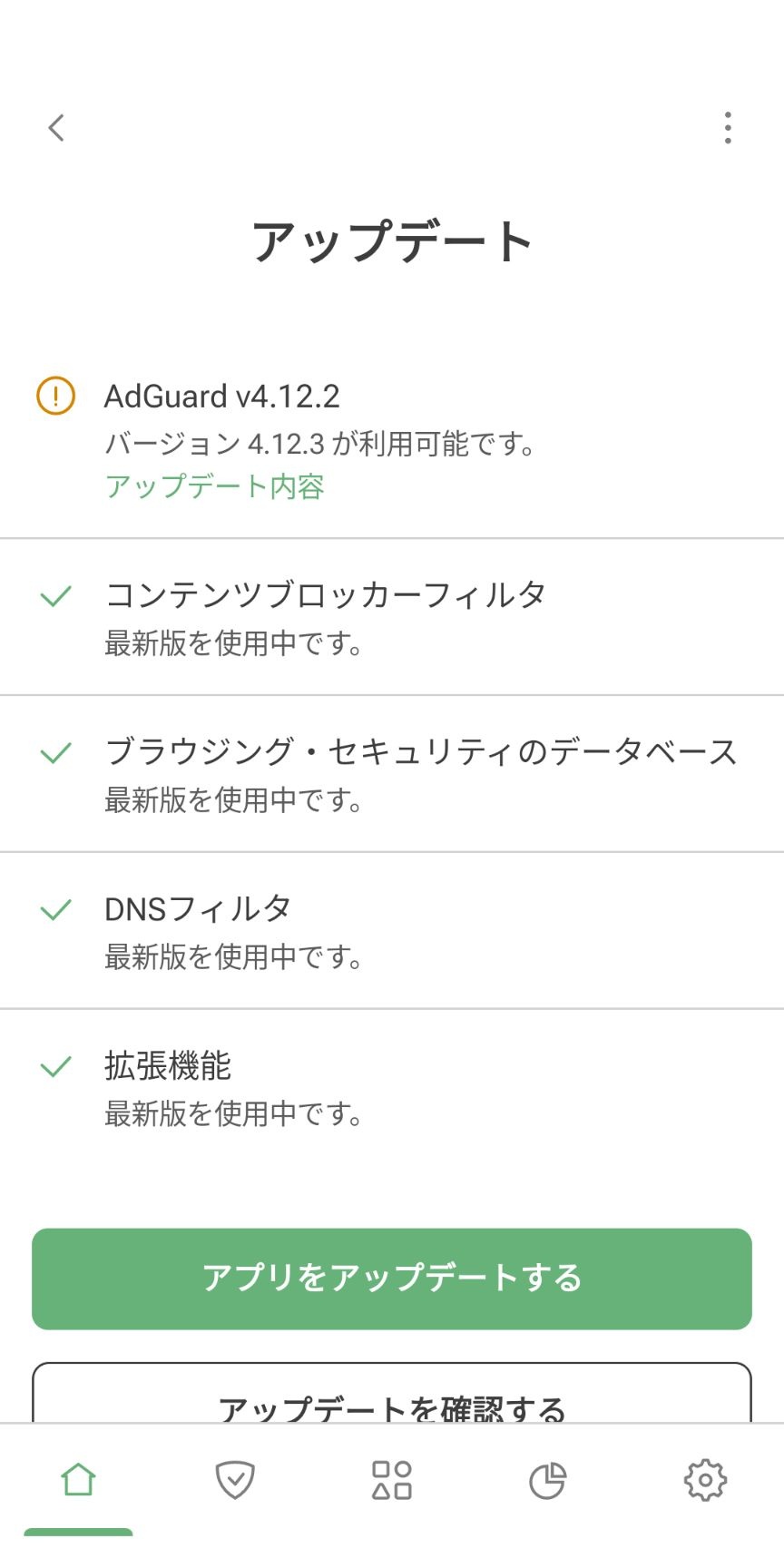Switch to the Protection shield tab
This screenshot has height=1568, width=784.
235,1480
